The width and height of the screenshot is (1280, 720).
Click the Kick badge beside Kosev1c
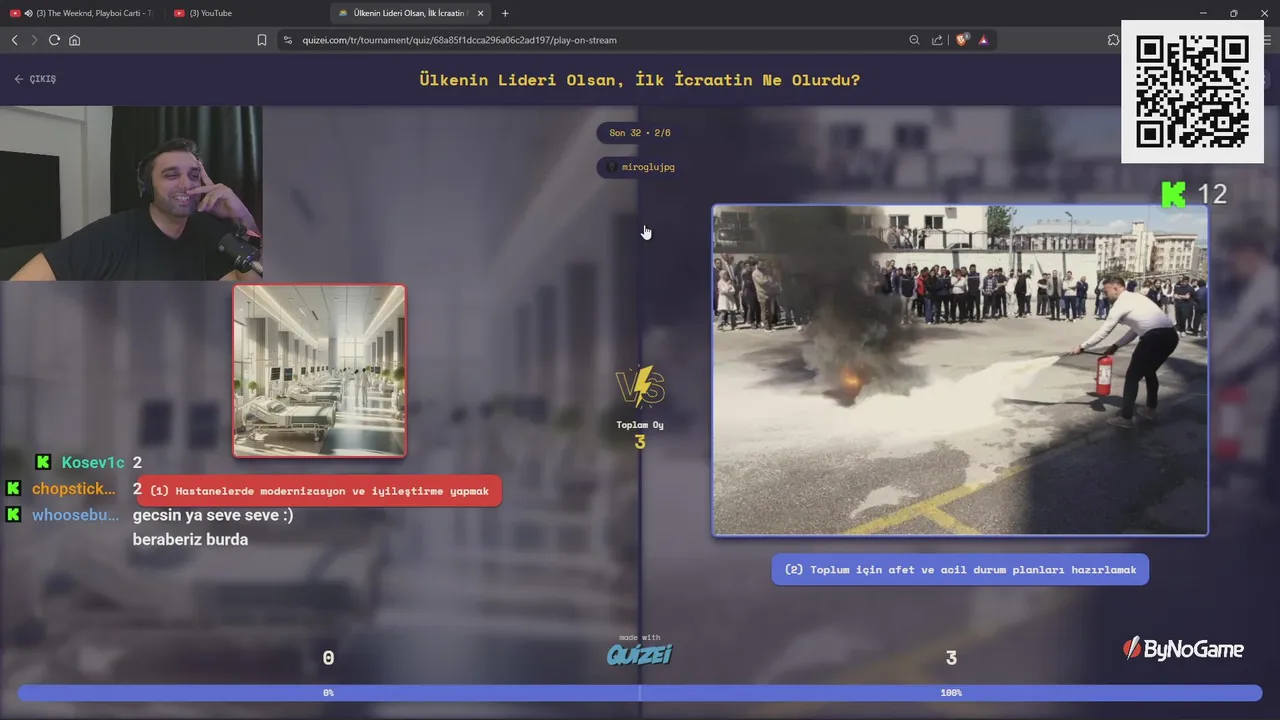43,462
